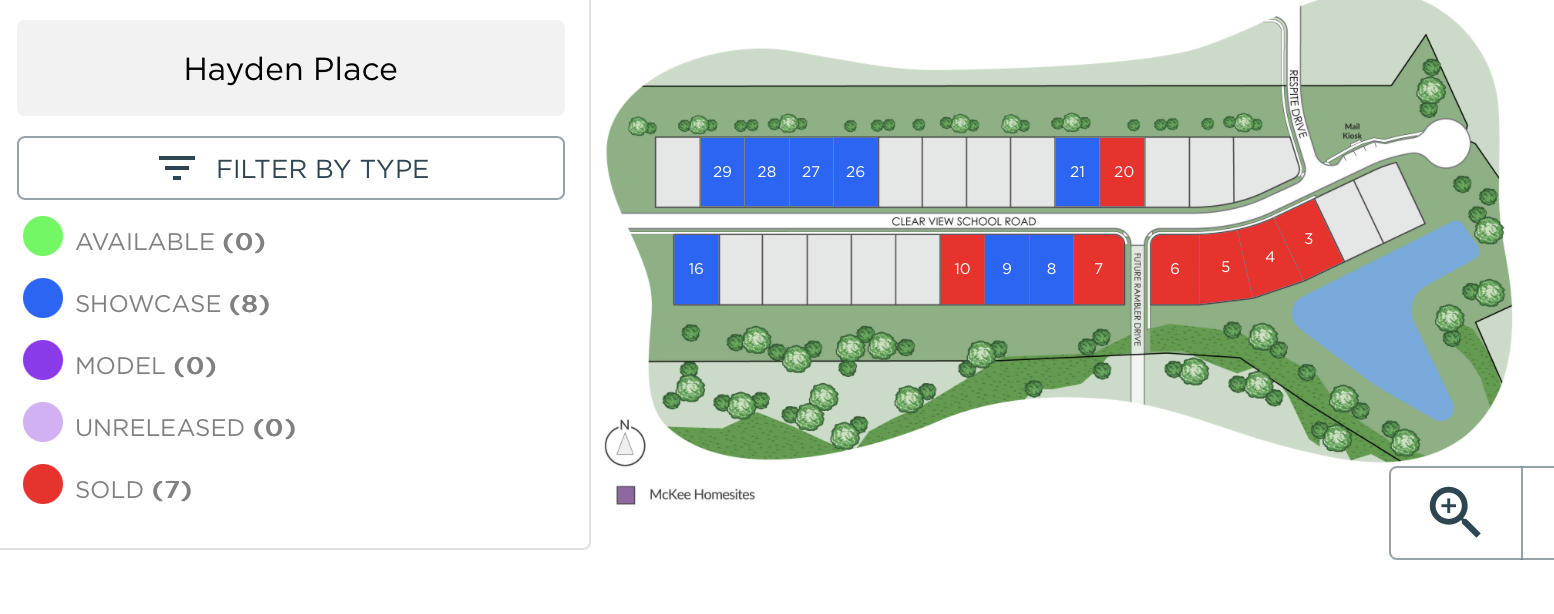This screenshot has height=614, width=1554.
Task: Open the Filter By Type dropdown
Action: pyautogui.click(x=291, y=168)
